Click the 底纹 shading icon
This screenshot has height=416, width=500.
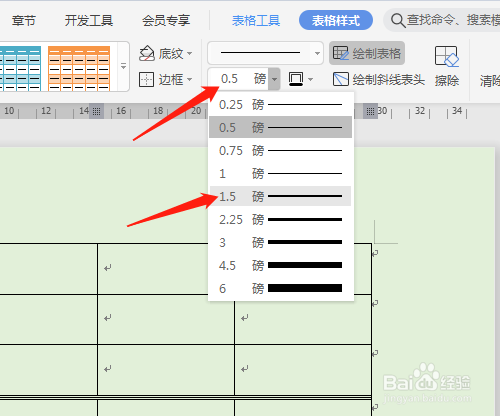coord(147,53)
